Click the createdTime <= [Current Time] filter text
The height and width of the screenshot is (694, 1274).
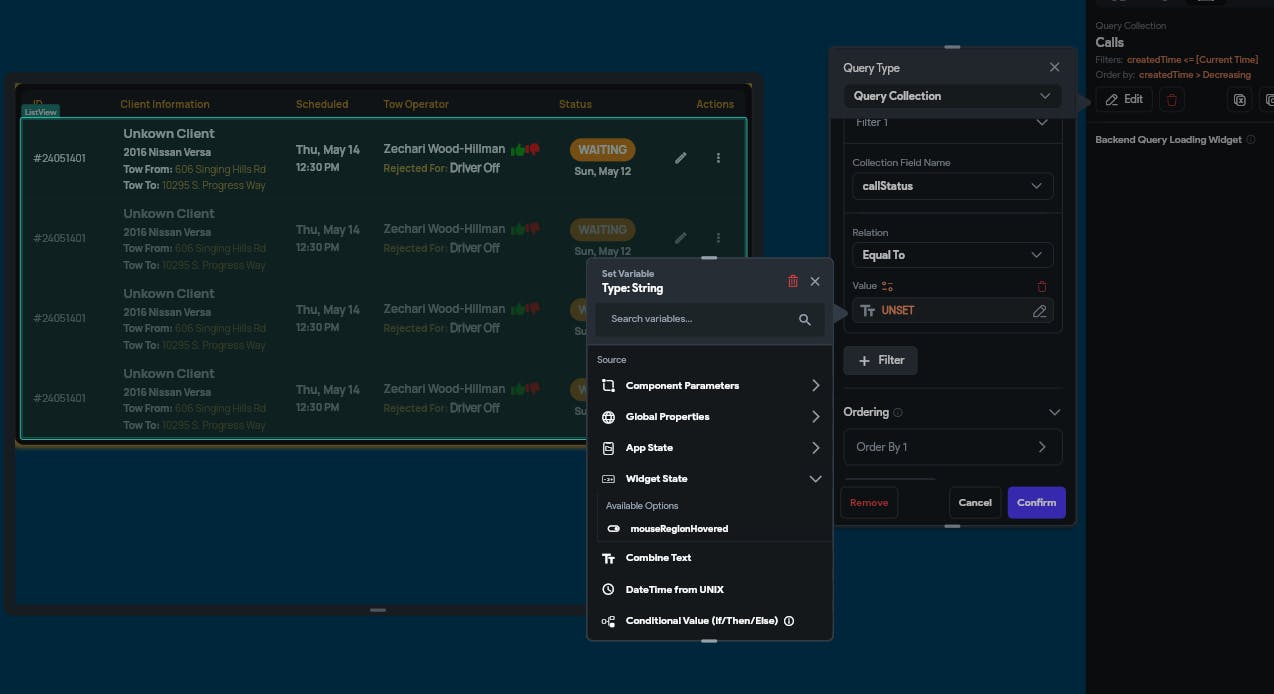tap(1192, 60)
